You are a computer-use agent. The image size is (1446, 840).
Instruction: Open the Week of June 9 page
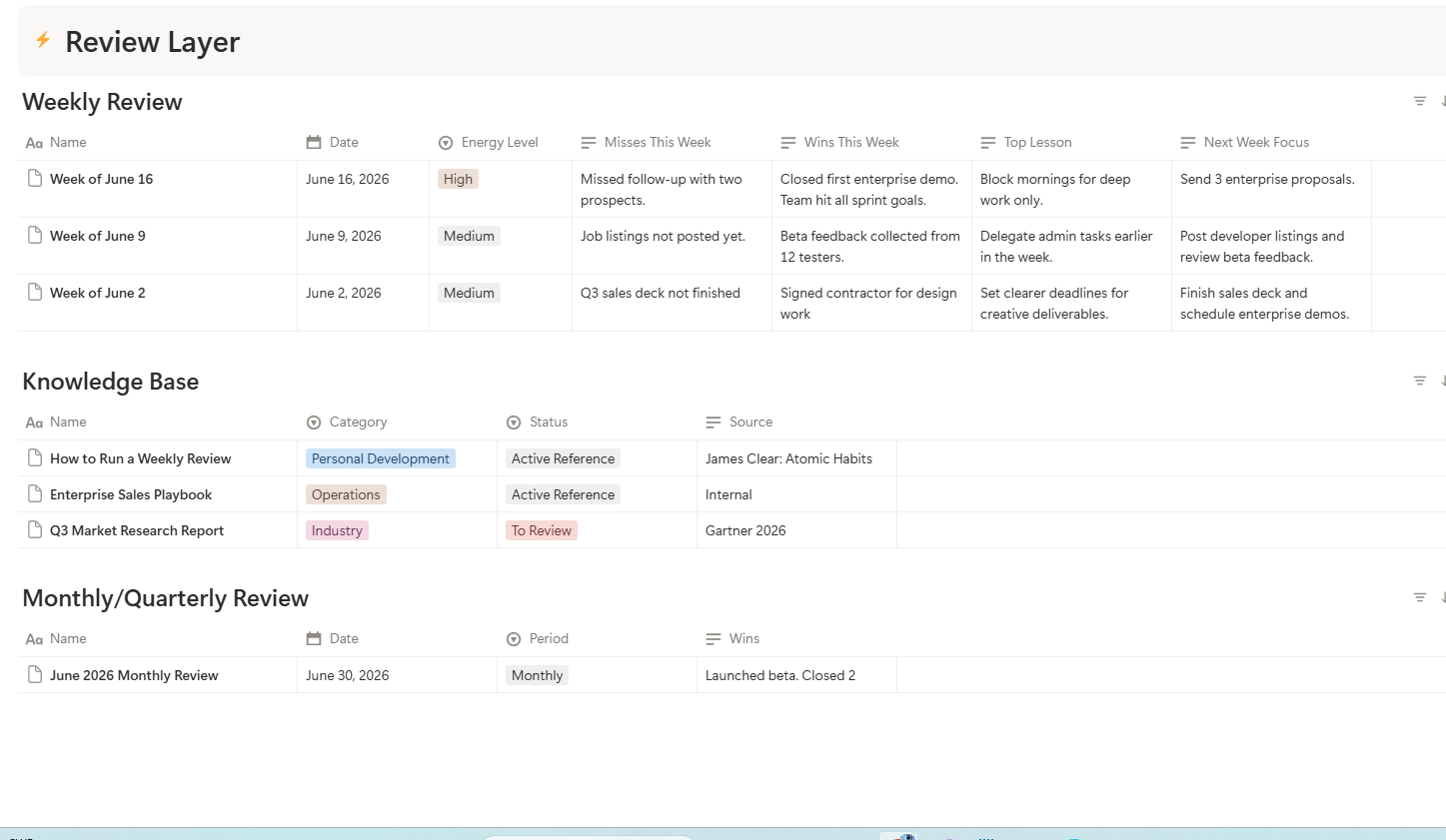coord(98,236)
